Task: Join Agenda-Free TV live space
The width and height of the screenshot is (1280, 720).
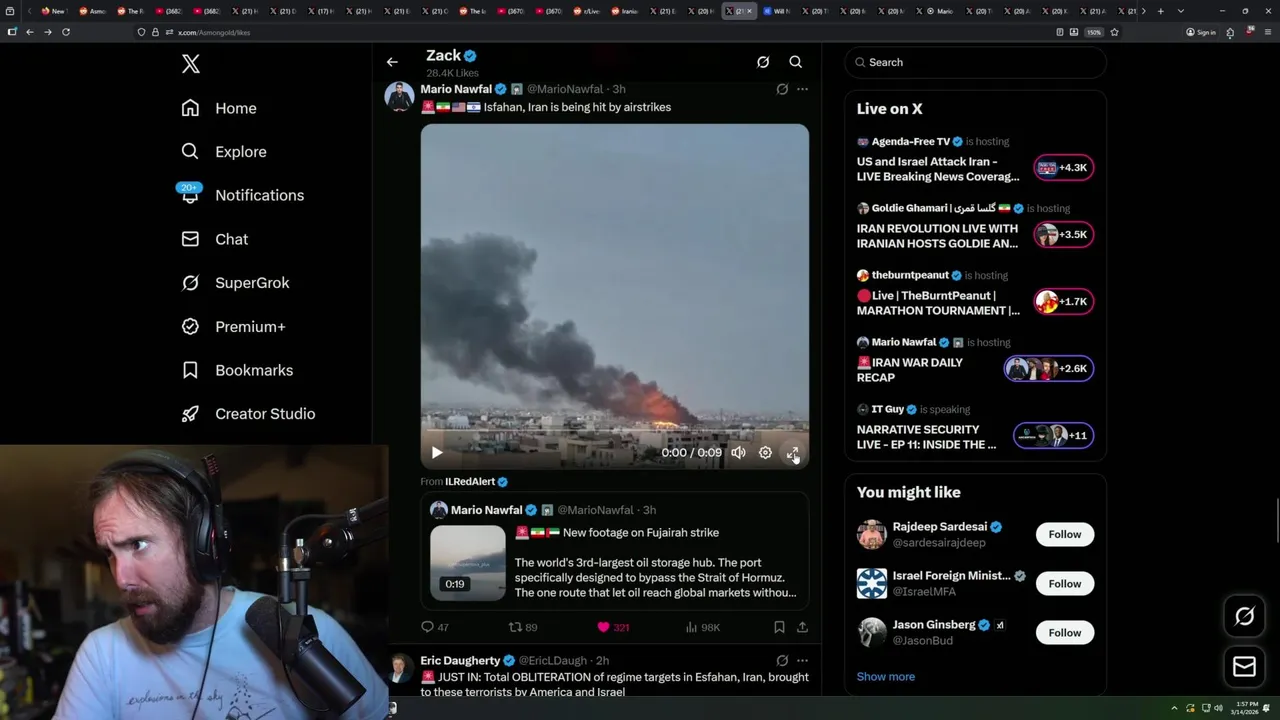Action: click(x=976, y=161)
